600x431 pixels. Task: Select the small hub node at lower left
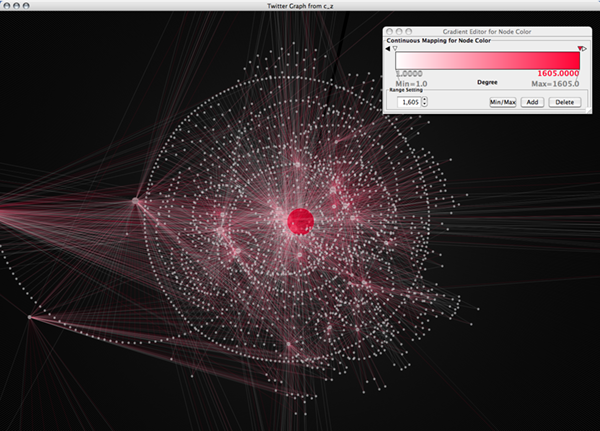[x=30, y=317]
